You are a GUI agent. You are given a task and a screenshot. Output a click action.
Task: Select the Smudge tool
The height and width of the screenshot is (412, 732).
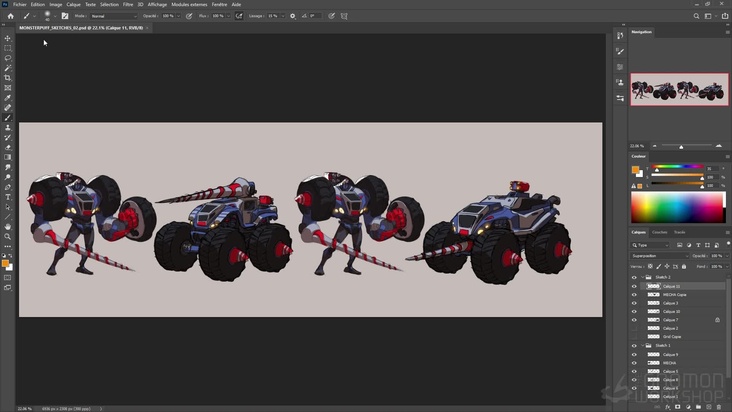(x=7, y=167)
